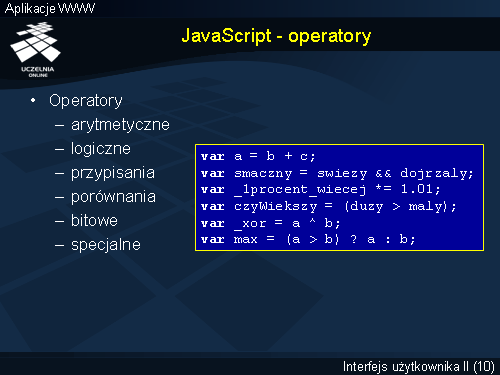Click the footer 'Interfejs użytkownika II (10)'
The image size is (500, 375).
[x=419, y=366]
